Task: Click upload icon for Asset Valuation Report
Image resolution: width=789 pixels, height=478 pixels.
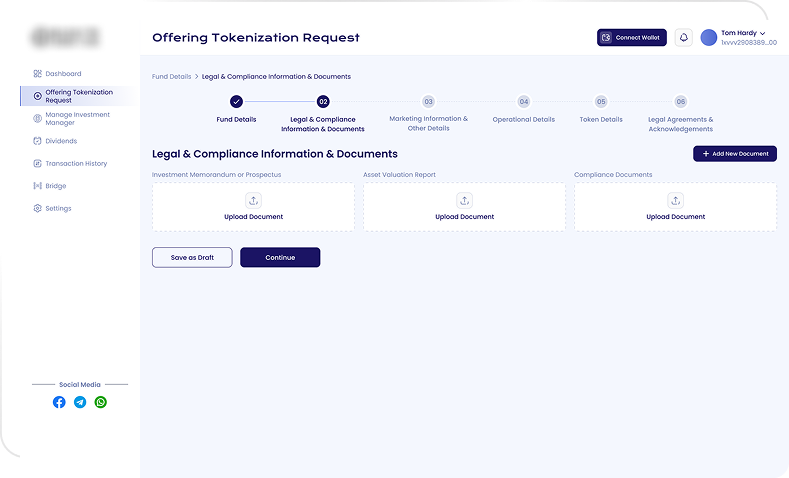Action: (x=464, y=201)
